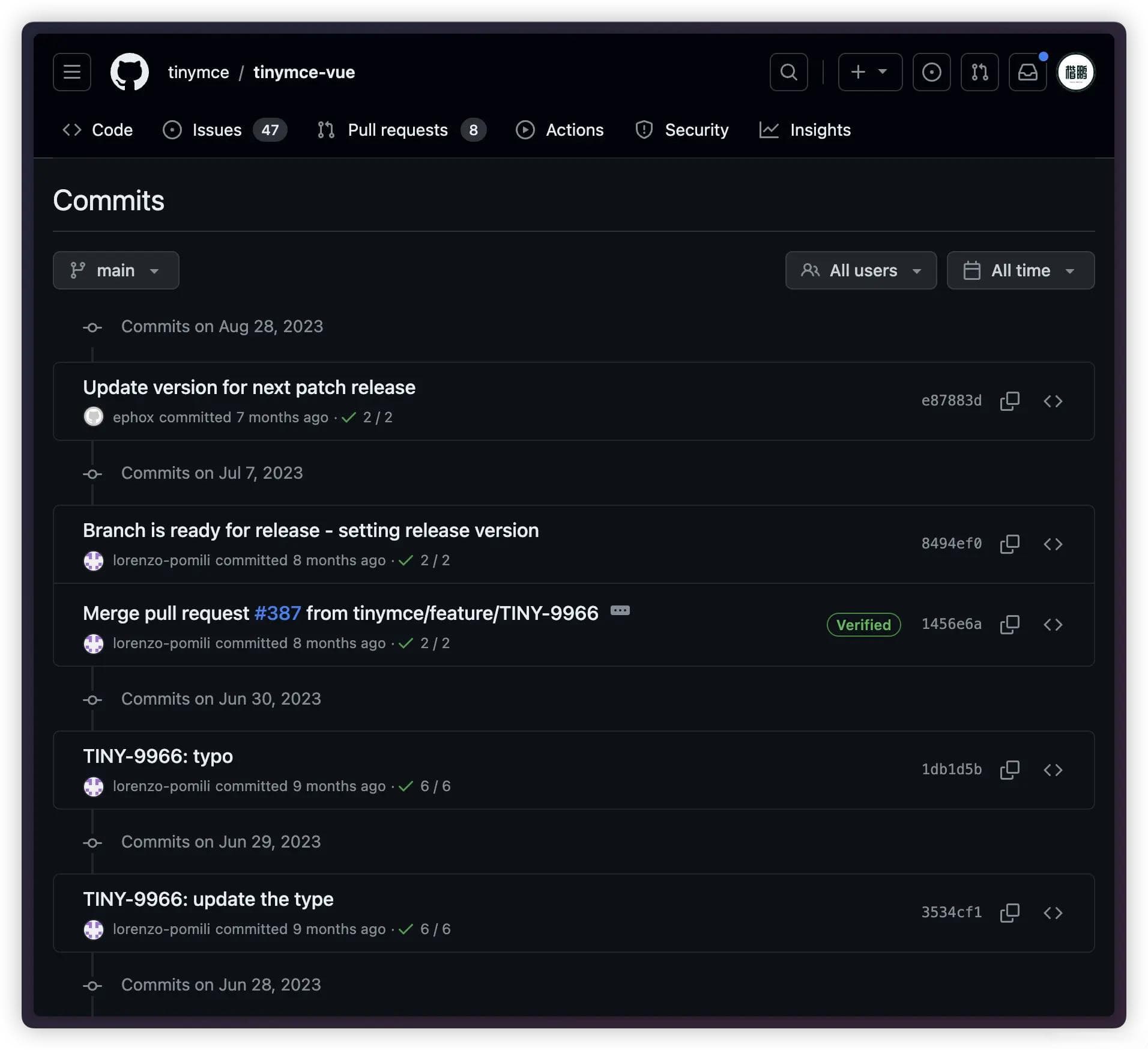
Task: Open lorenzo-pomili avatar on 'TINY-9966: typo' row
Action: pos(93,786)
